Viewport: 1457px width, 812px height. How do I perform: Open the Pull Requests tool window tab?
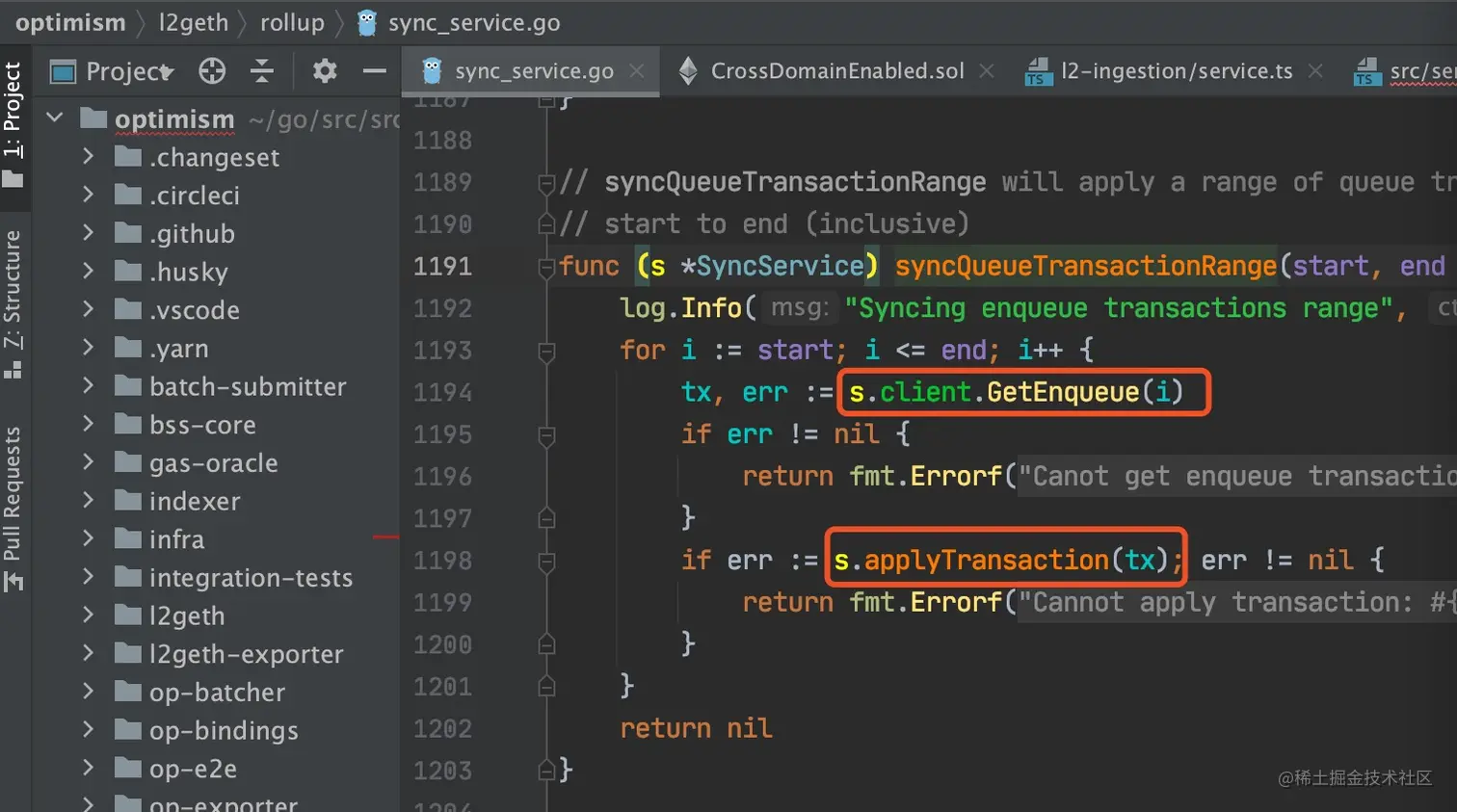pos(13,508)
